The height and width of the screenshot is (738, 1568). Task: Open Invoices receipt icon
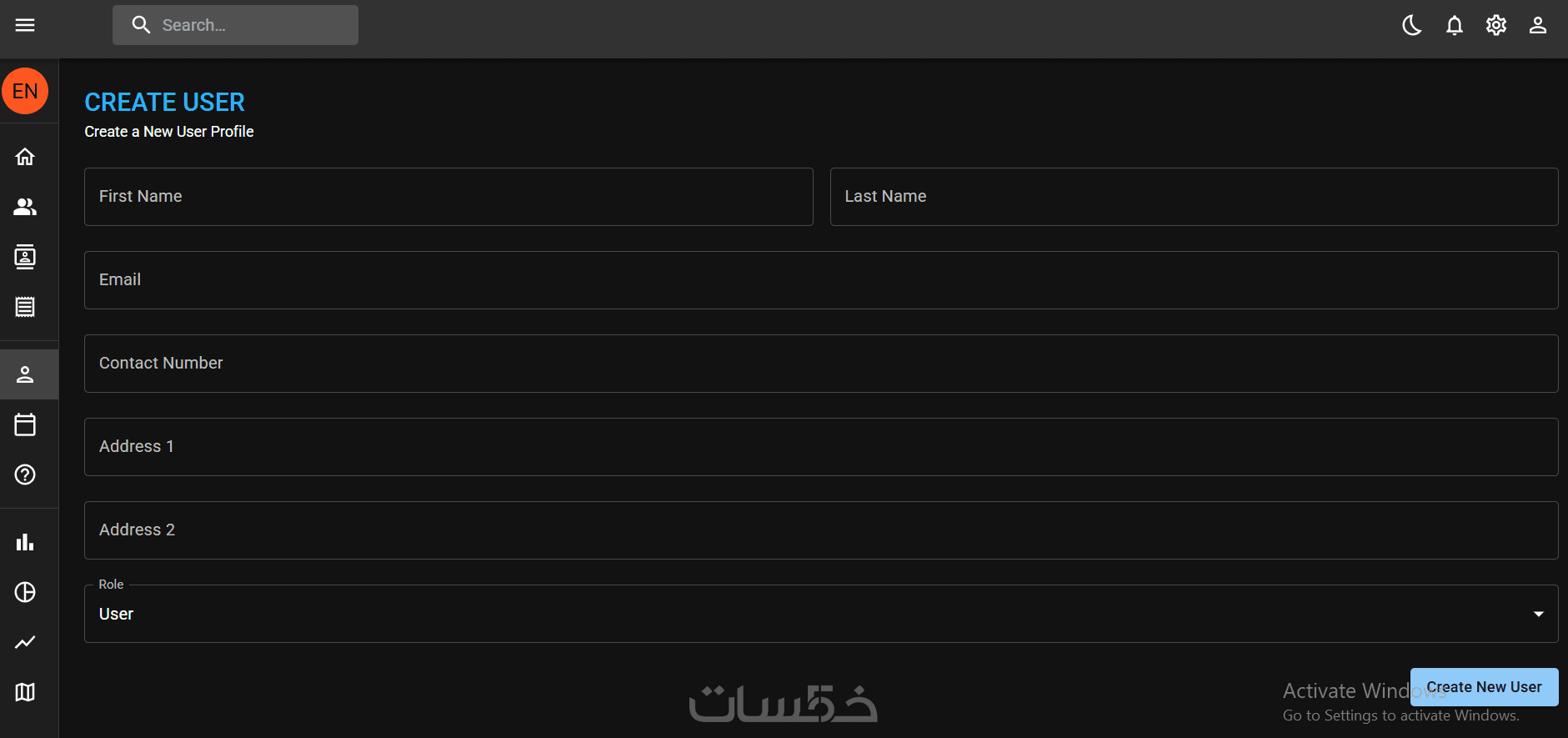click(25, 307)
